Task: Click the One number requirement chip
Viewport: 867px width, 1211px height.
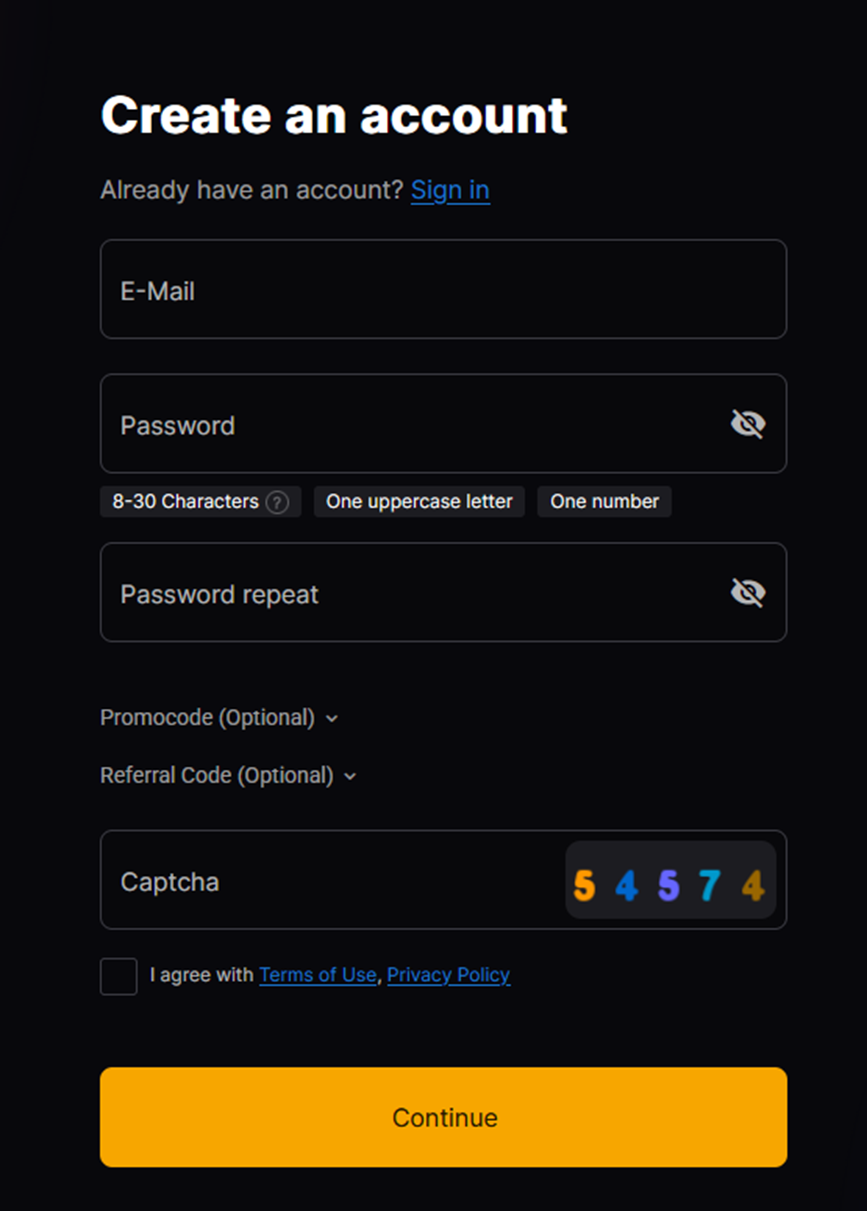Action: 604,502
